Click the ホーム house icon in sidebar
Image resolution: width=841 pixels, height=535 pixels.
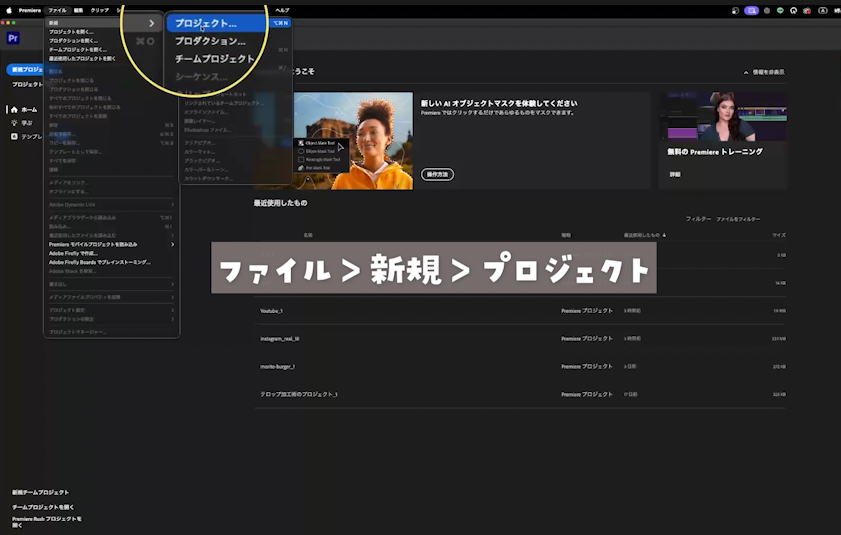pos(14,109)
